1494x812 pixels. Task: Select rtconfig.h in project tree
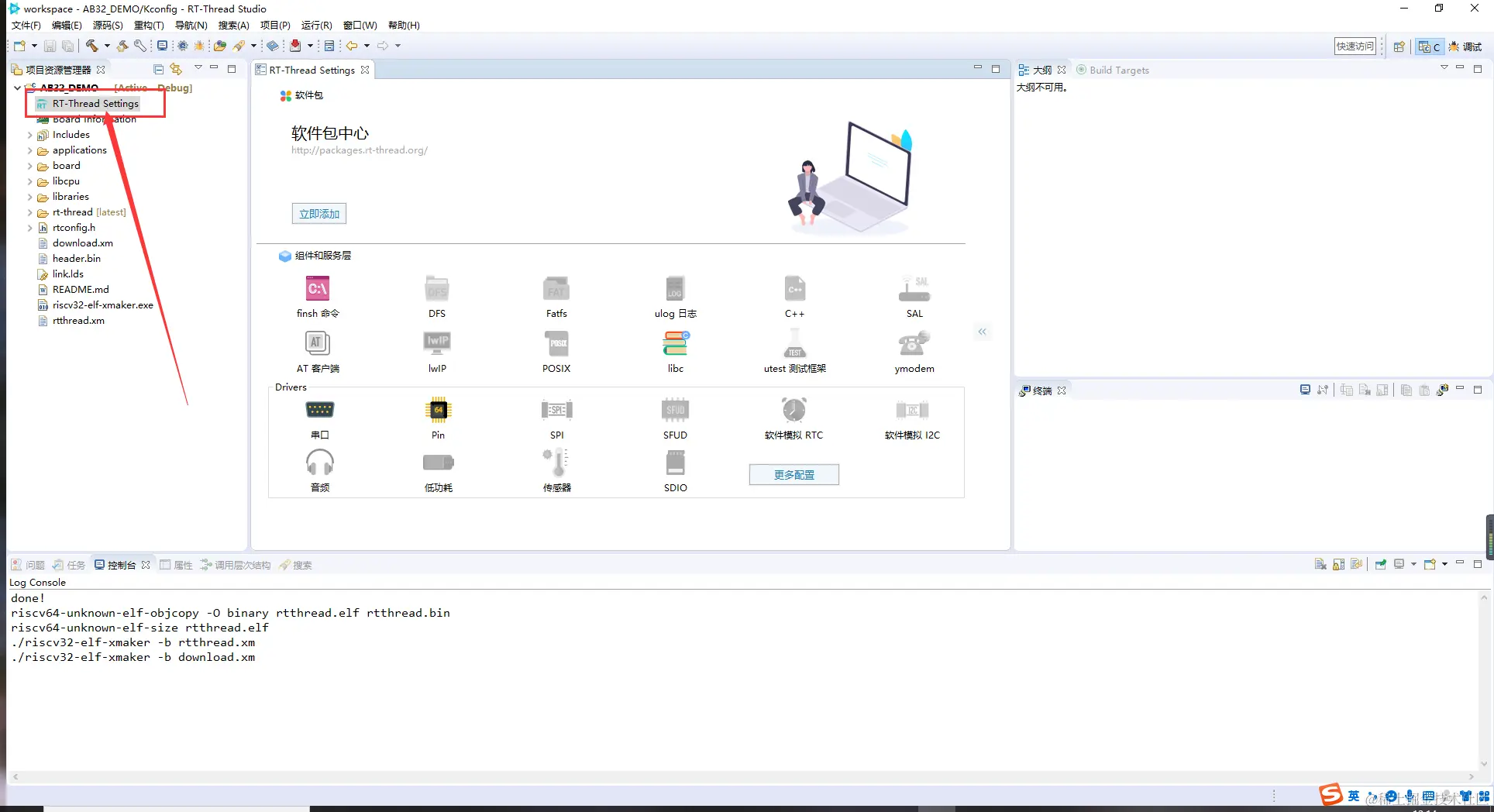tap(74, 228)
